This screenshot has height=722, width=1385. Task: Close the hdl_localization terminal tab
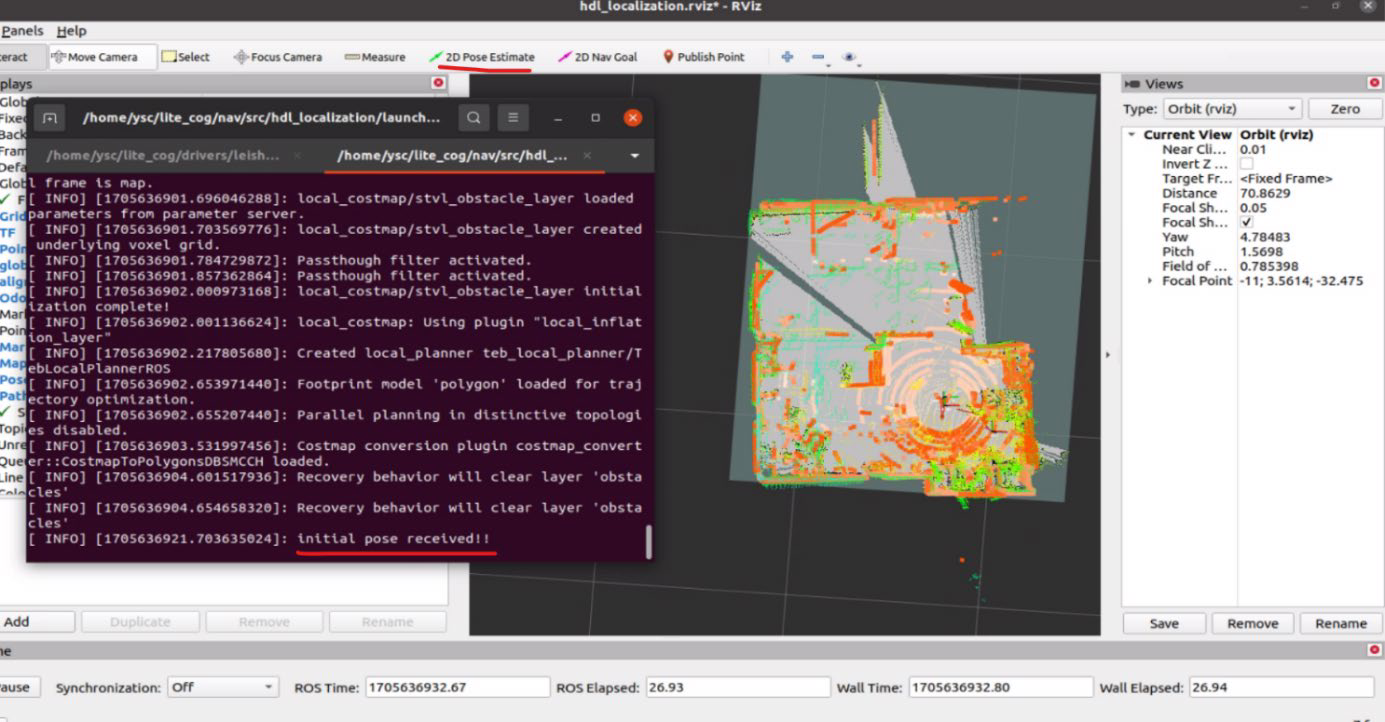tap(587, 156)
